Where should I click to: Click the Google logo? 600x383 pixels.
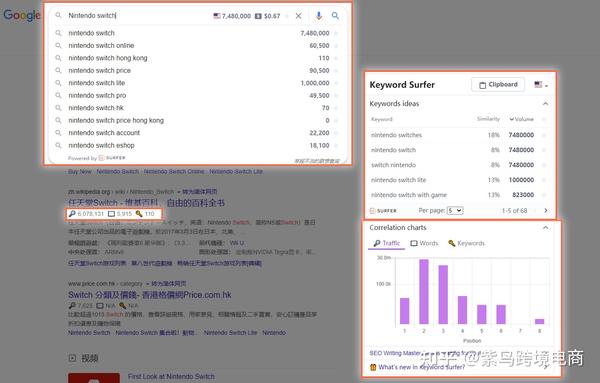pyautogui.click(x=22, y=15)
